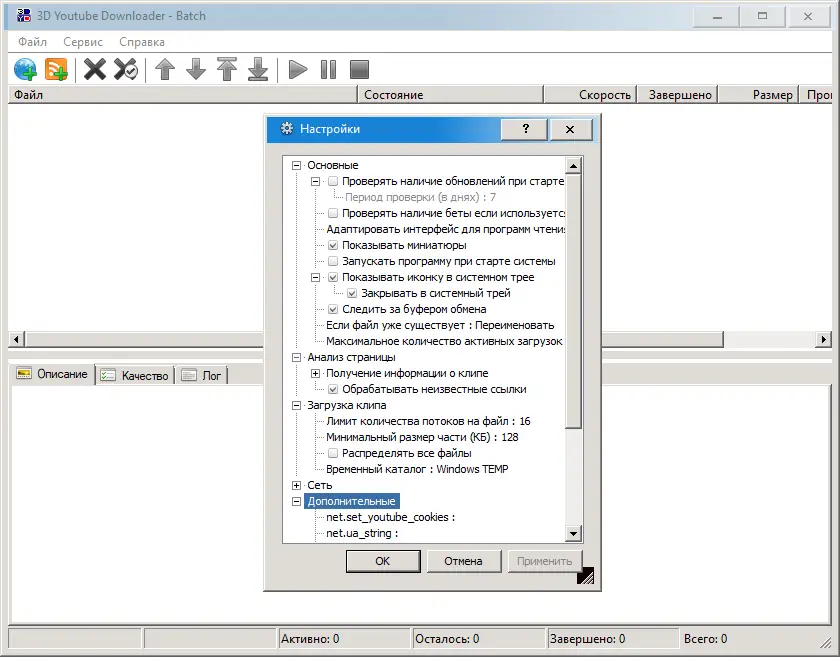Select 'Лимит количества потоков на файл : 16'

(x=428, y=421)
